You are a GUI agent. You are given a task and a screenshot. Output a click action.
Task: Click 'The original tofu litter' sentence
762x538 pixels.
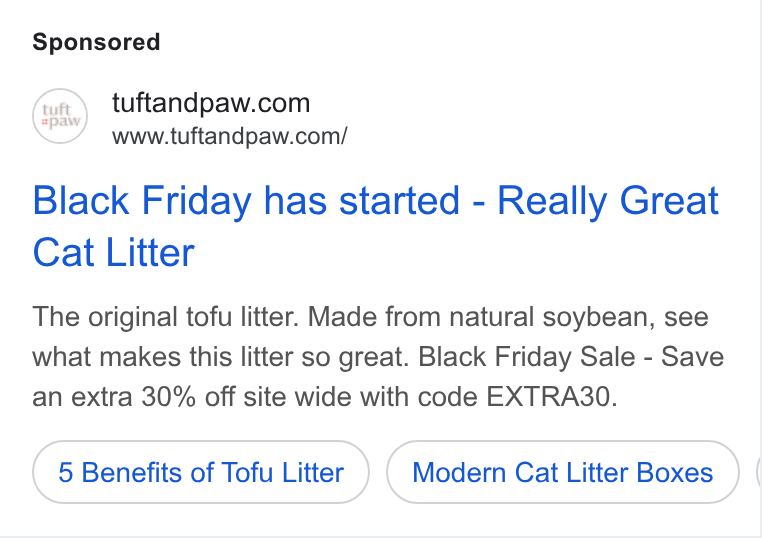pyautogui.click(x=165, y=317)
